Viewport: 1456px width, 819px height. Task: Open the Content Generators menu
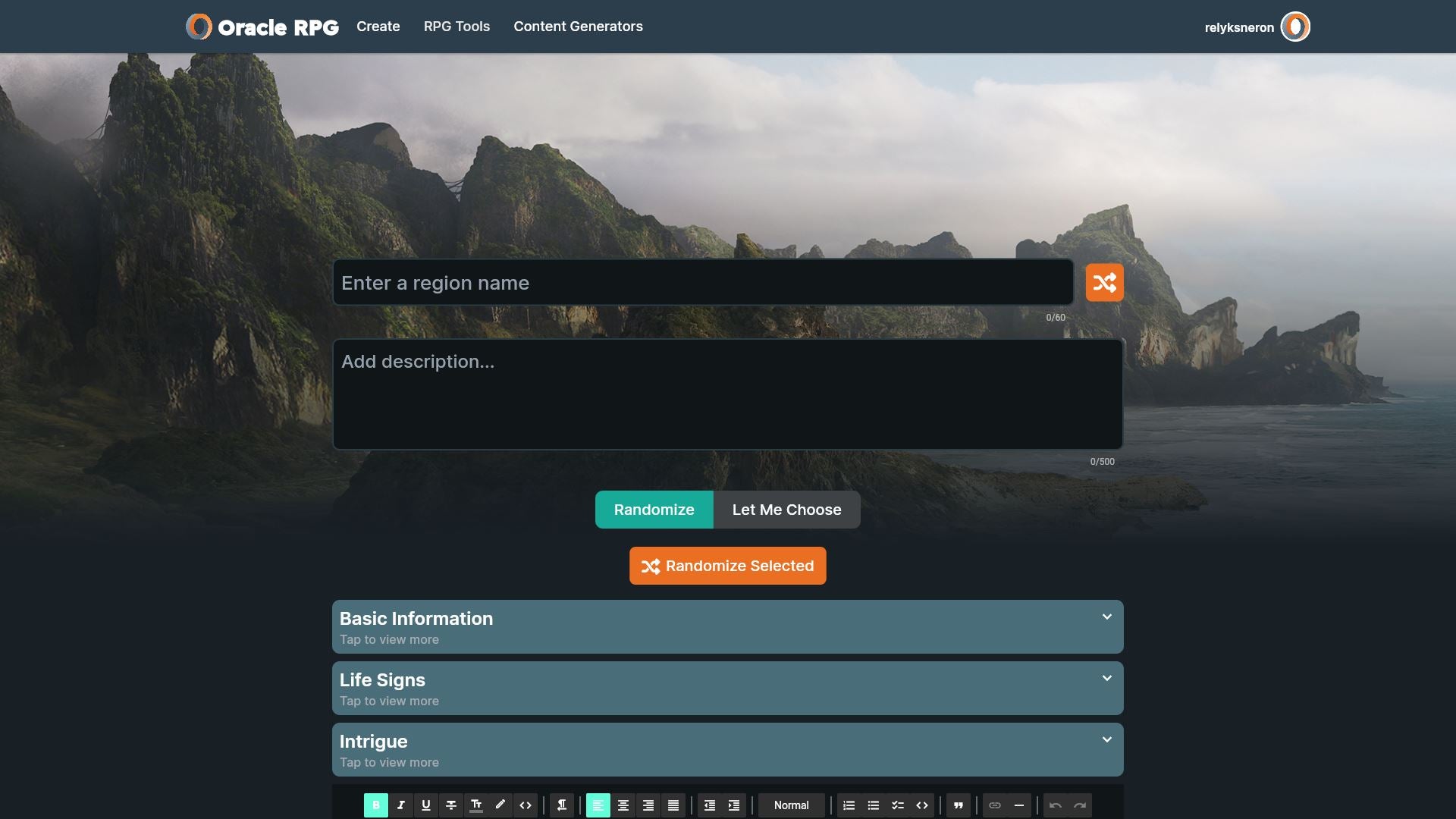[x=578, y=27]
